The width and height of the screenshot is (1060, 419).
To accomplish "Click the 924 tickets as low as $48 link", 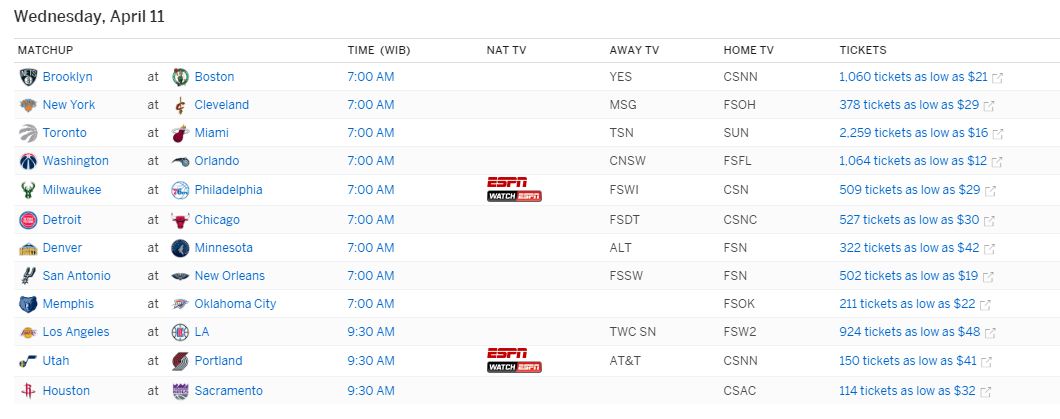I will [909, 332].
